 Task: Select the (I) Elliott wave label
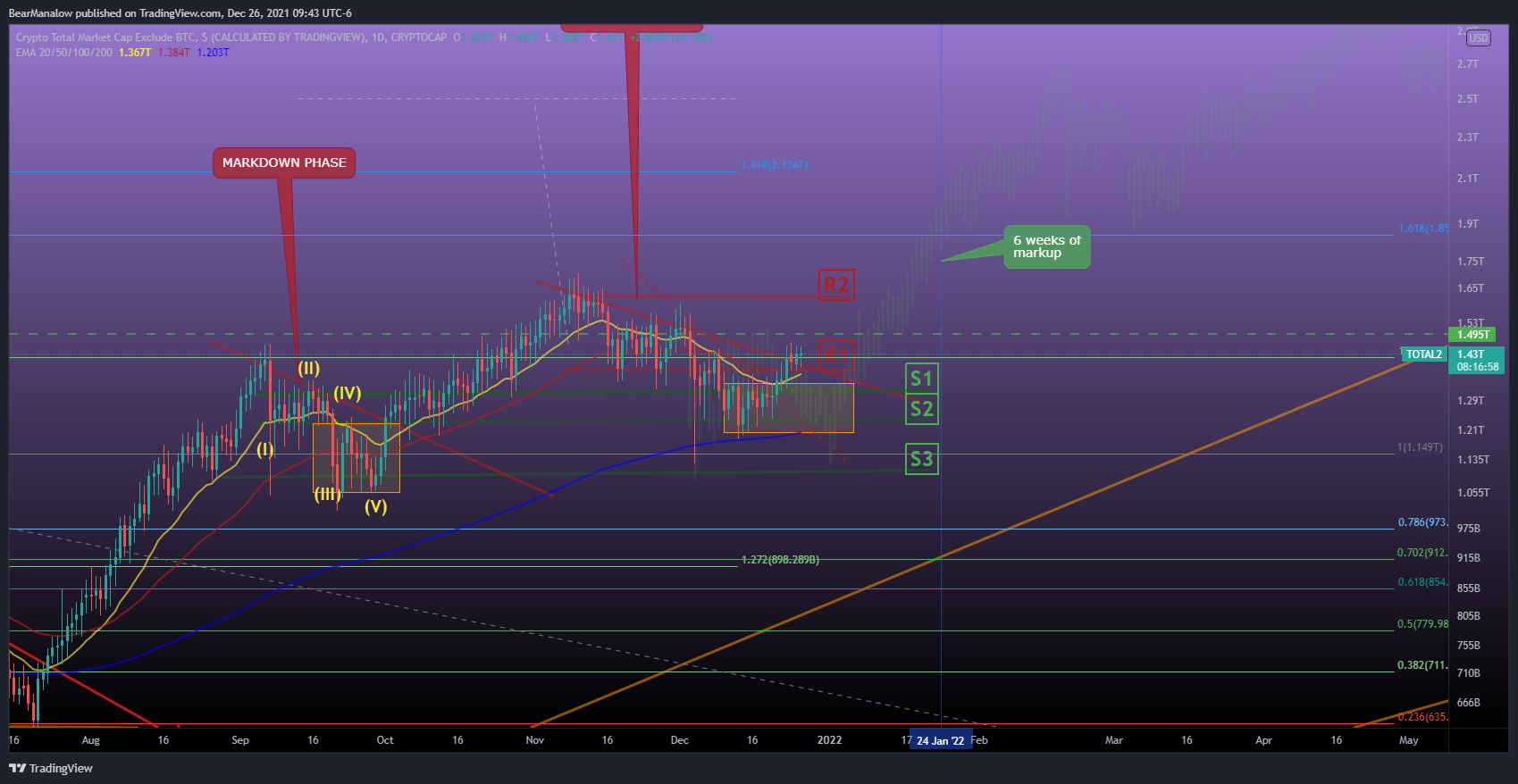point(265,449)
